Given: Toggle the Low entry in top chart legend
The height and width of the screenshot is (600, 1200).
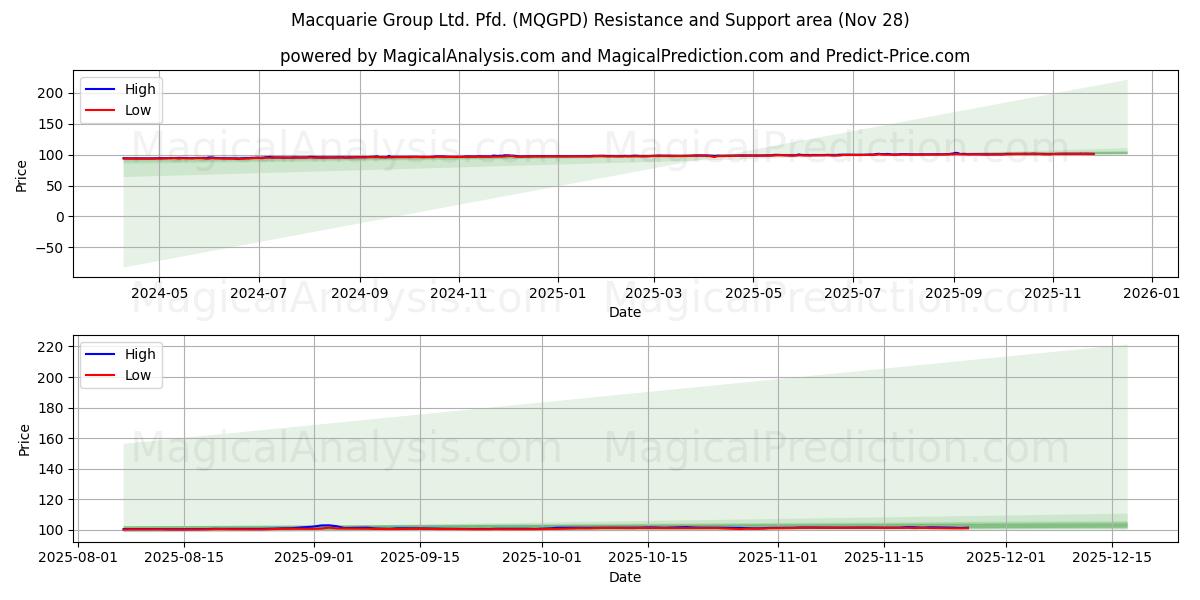Looking at the screenshot, I should (x=140, y=110).
